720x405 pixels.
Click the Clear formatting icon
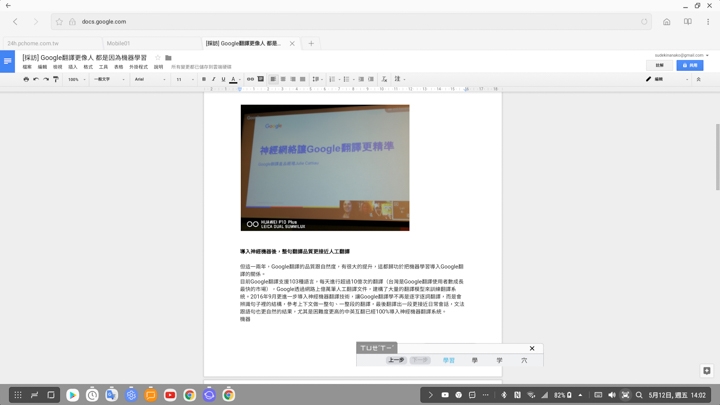click(x=384, y=79)
